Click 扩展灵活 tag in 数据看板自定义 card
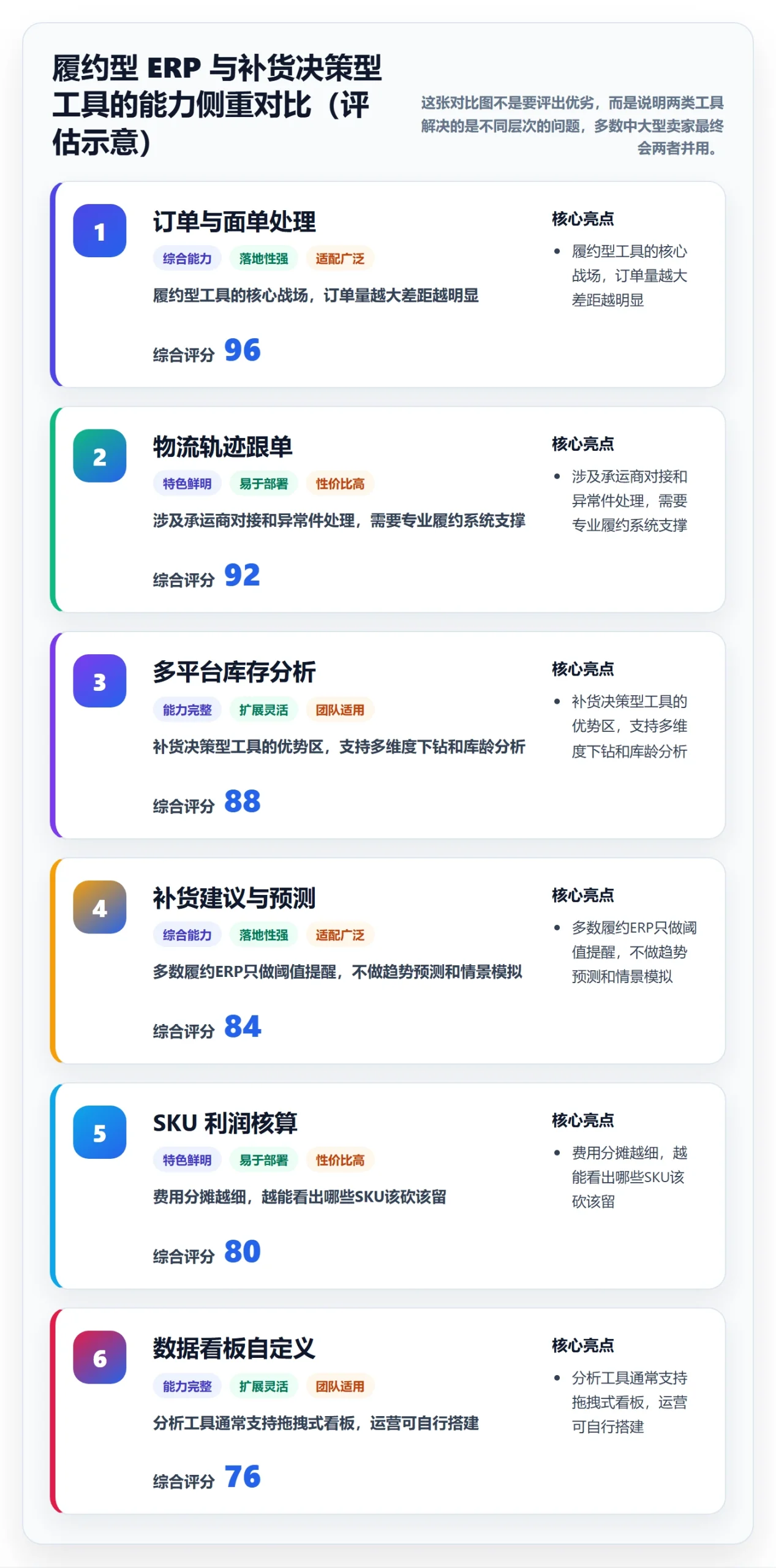Screen dimensions: 776x1568 [x=263, y=1386]
